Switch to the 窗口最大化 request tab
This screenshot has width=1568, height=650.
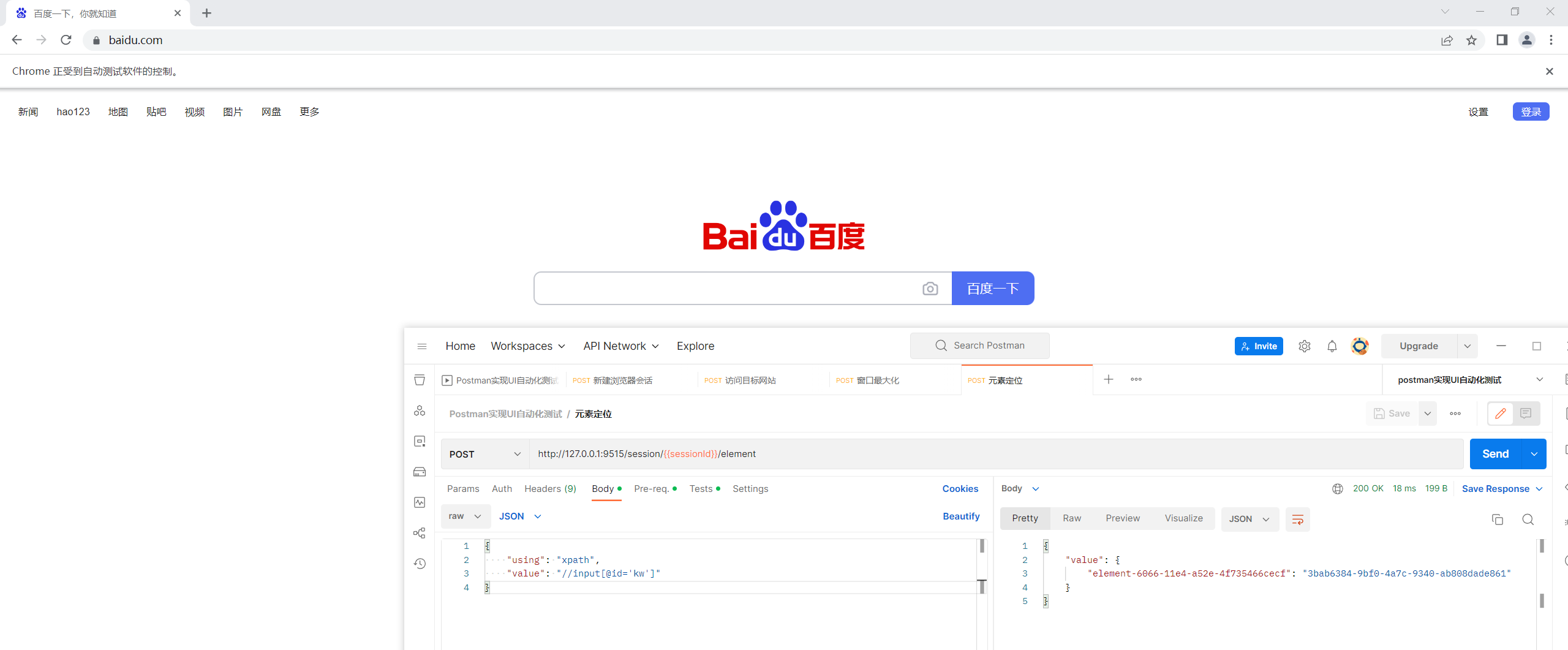895,380
